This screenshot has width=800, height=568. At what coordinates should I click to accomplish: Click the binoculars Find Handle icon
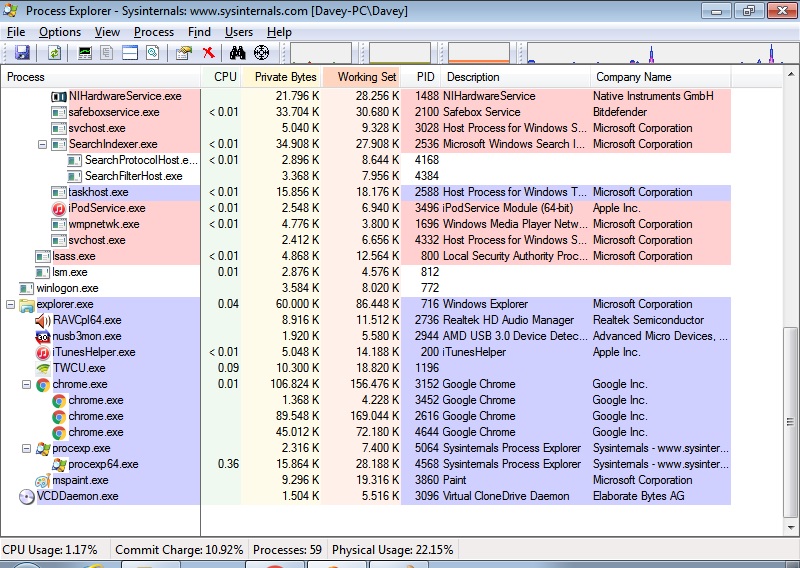[x=237, y=53]
